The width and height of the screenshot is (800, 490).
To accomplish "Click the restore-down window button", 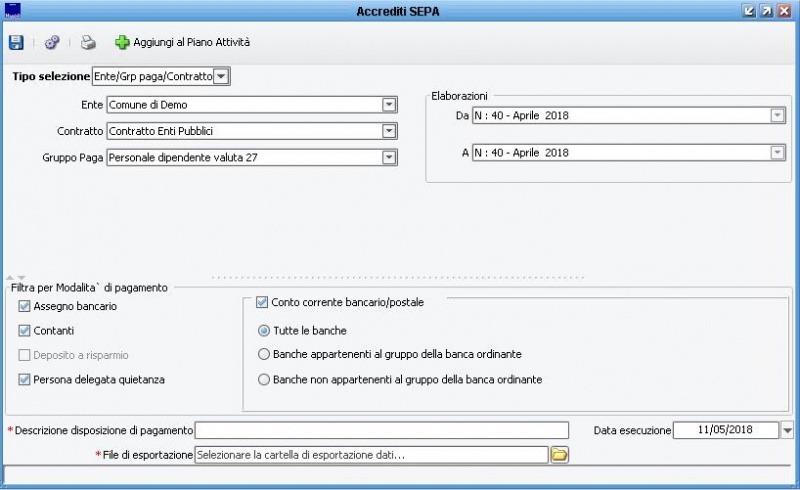I will coord(749,11).
